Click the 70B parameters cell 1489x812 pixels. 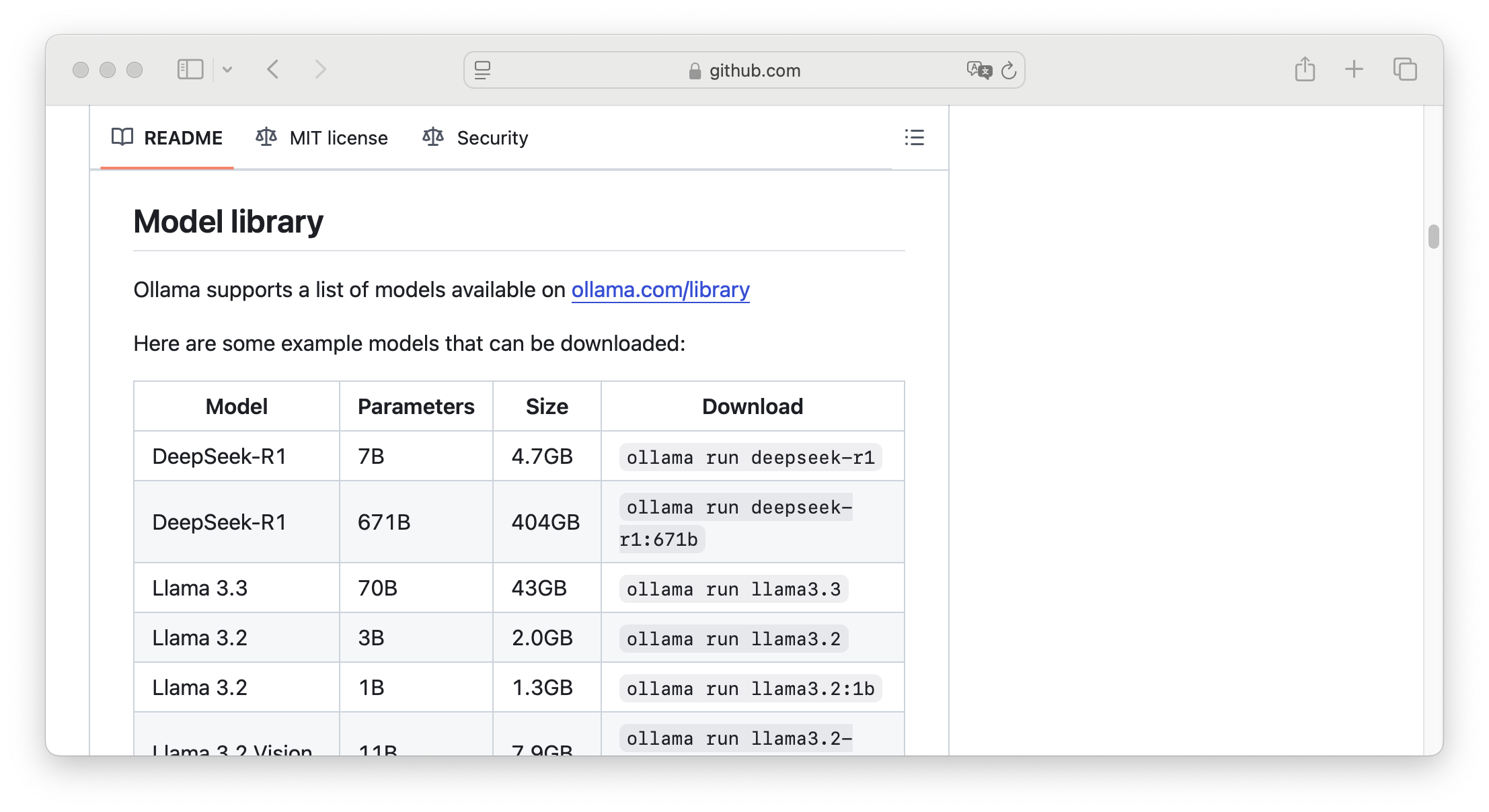coord(416,587)
